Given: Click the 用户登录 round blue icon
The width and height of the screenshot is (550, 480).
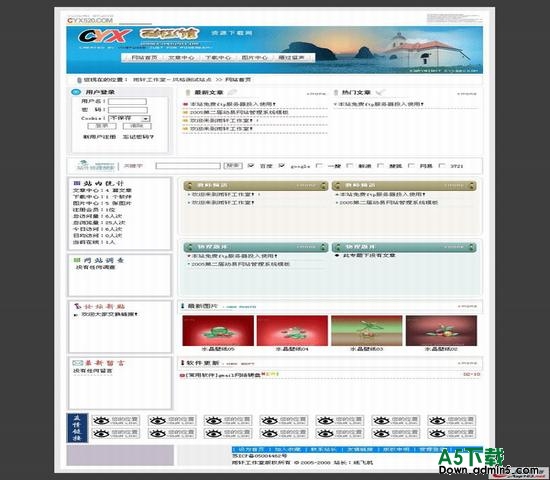Looking at the screenshot, I should click(x=76, y=92).
